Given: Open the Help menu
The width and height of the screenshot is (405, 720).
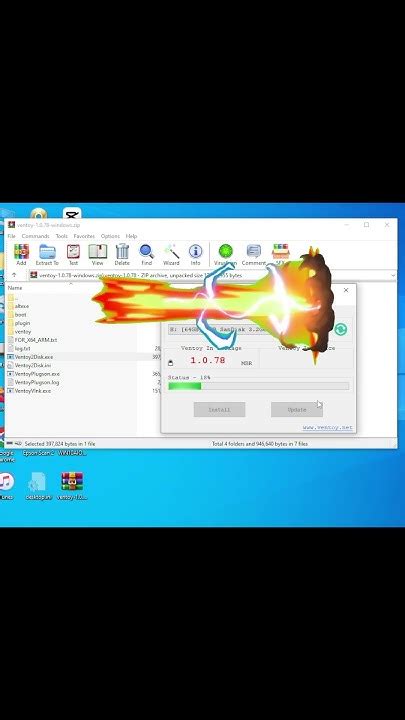Looking at the screenshot, I should click(x=131, y=236).
